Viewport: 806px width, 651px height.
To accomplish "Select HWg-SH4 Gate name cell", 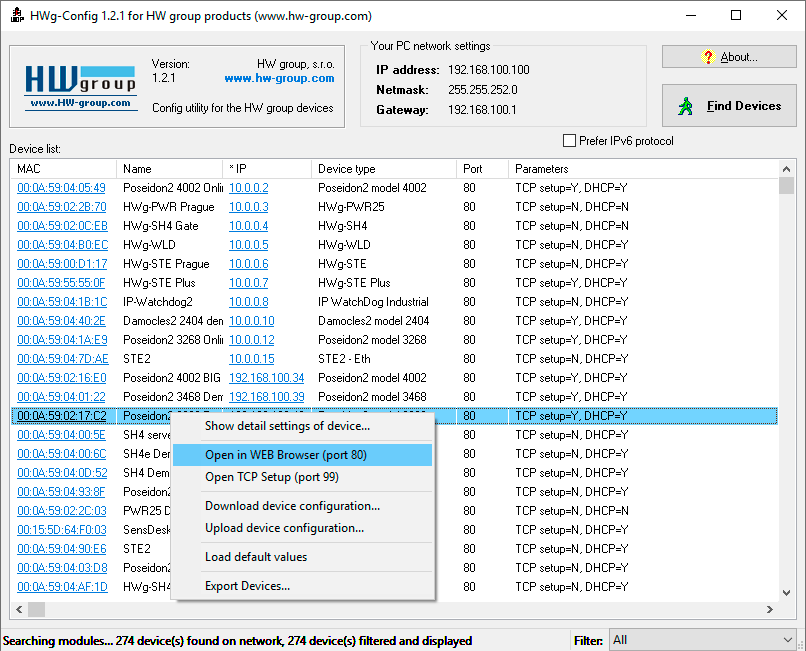I will [160, 226].
